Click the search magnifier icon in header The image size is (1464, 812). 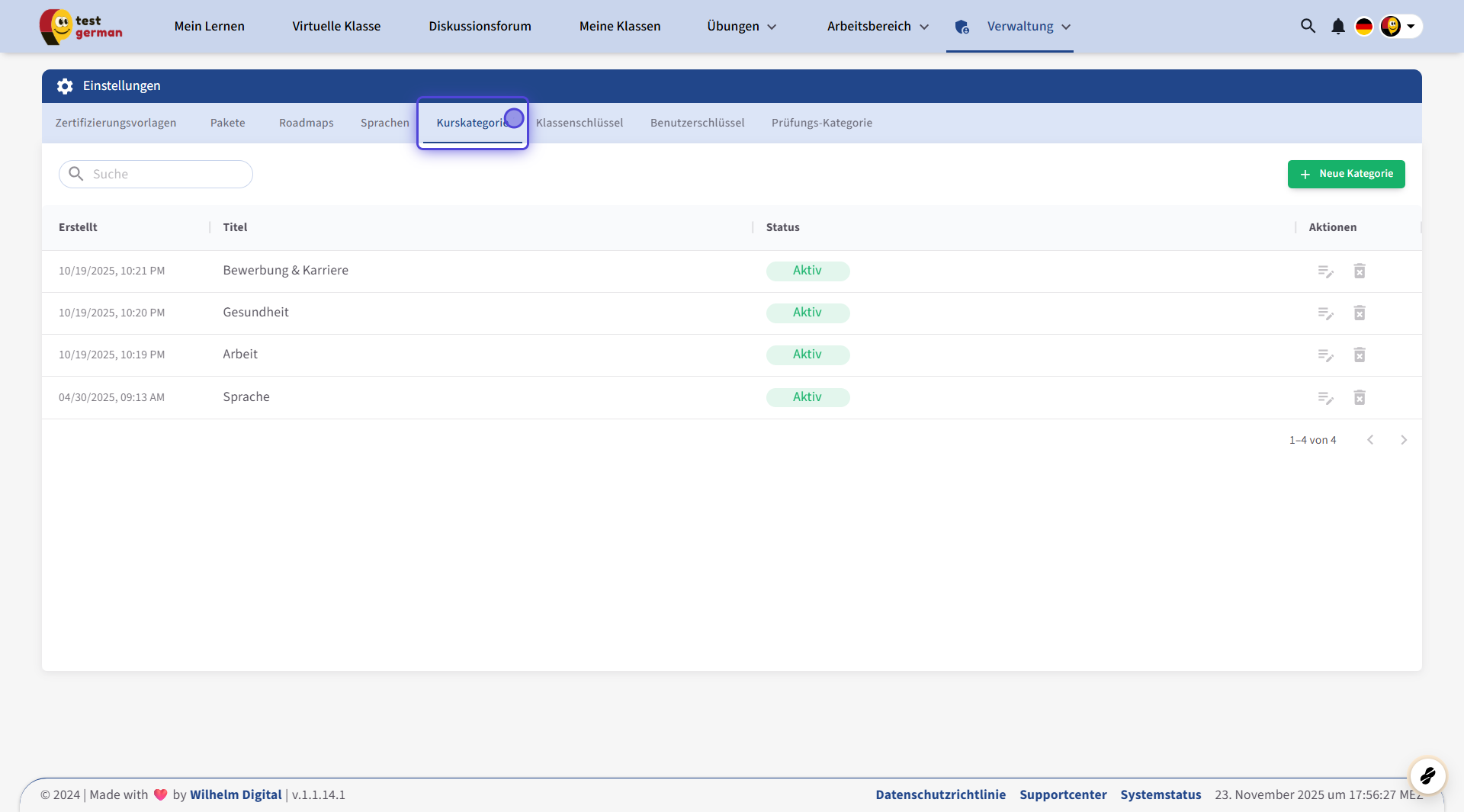point(1308,26)
